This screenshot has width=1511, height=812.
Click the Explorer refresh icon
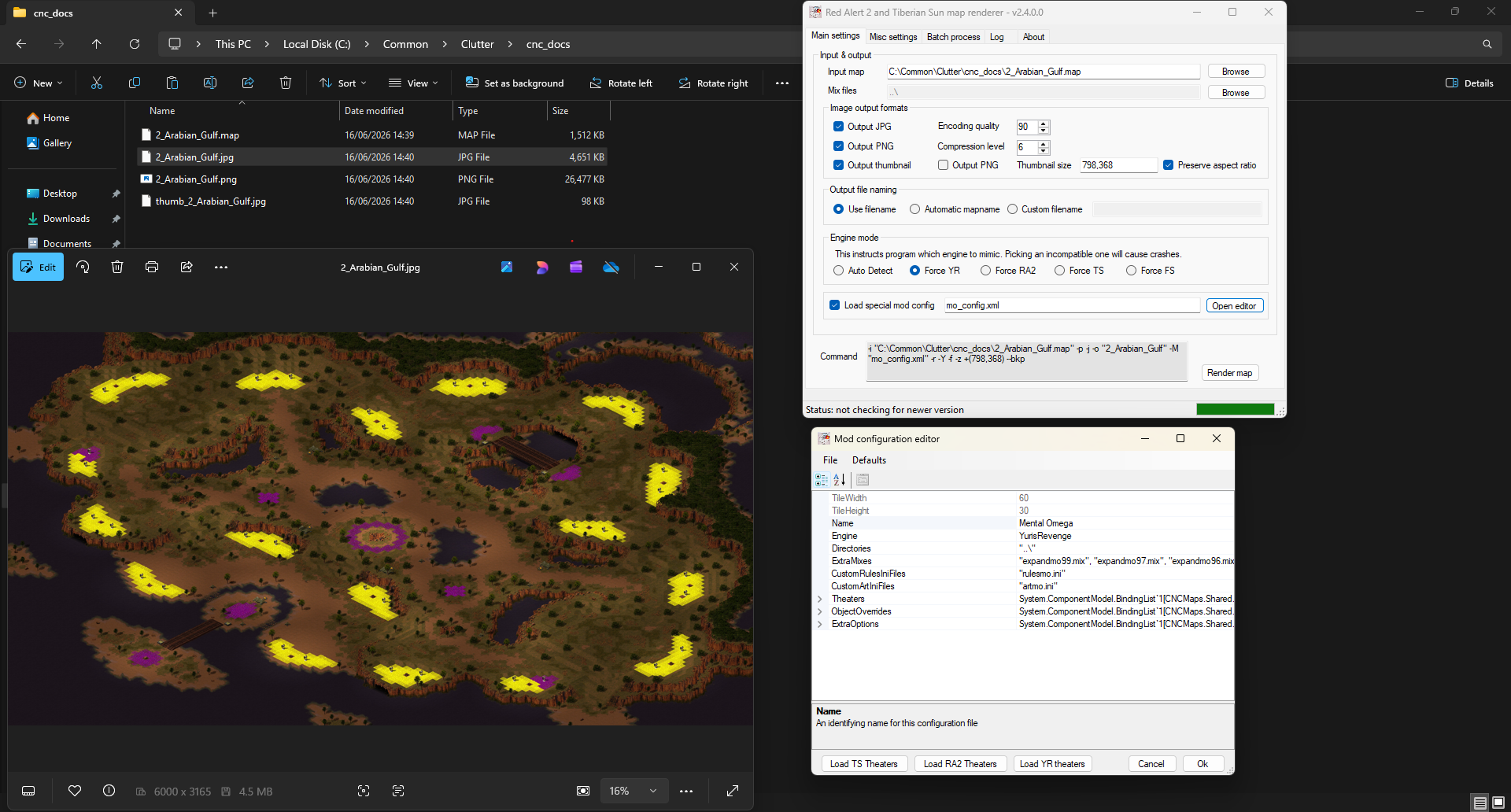click(x=135, y=44)
